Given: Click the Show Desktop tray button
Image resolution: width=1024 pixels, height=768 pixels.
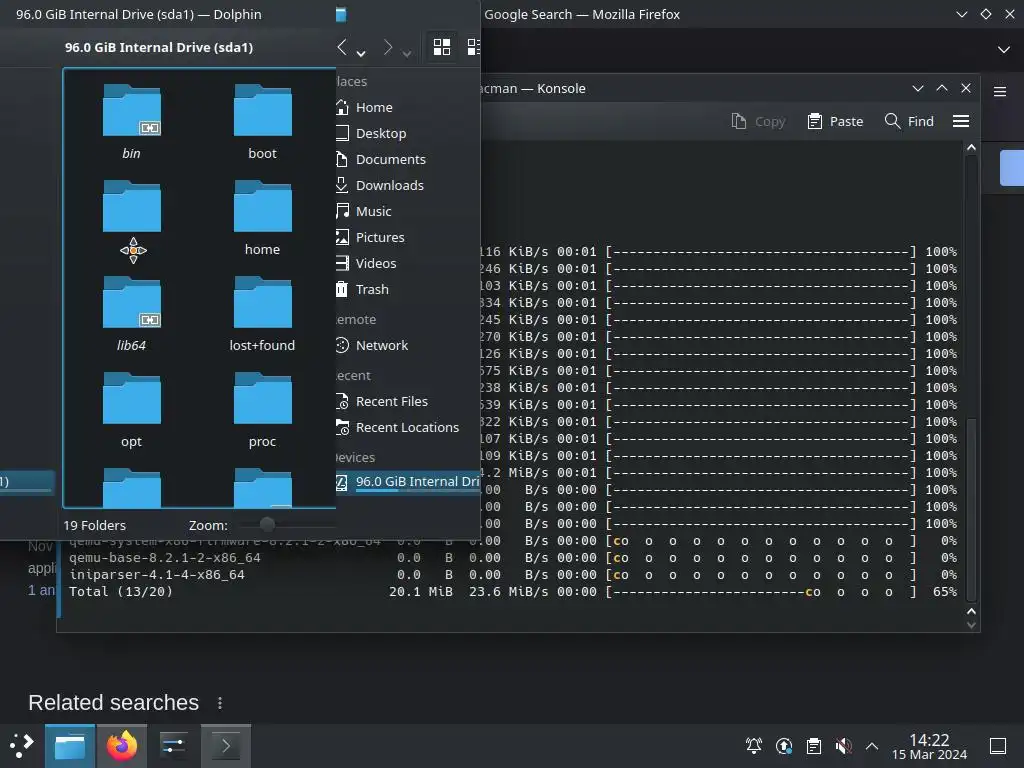Looking at the screenshot, I should click(x=998, y=746).
